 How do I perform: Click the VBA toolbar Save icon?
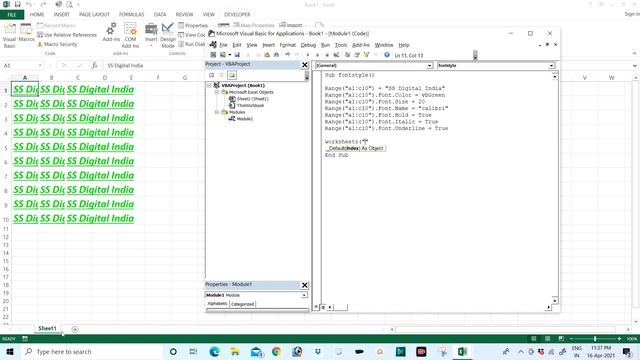[x=237, y=55]
